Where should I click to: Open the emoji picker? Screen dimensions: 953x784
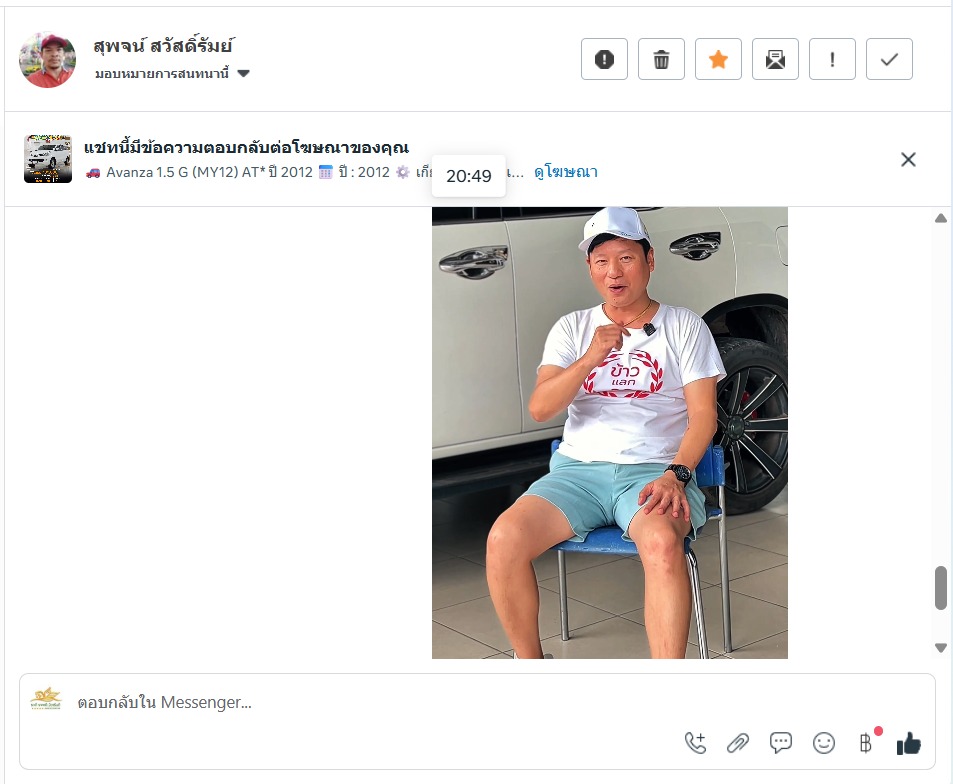coord(824,743)
